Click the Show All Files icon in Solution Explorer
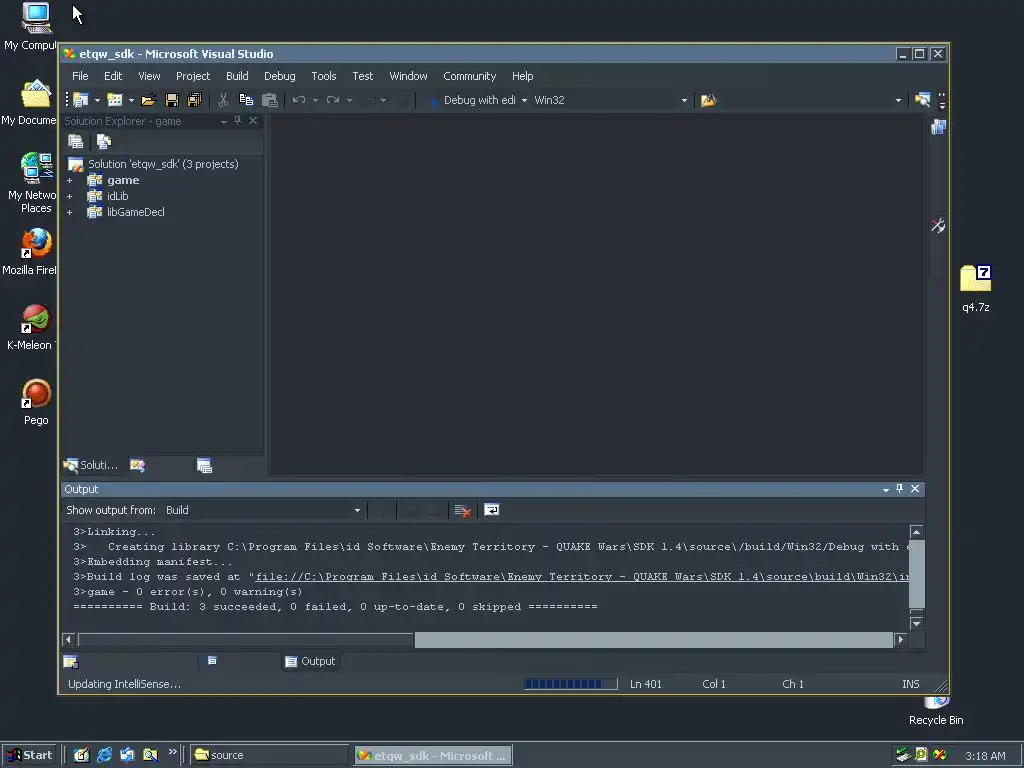Viewport: 1024px width, 768px height. 104,142
